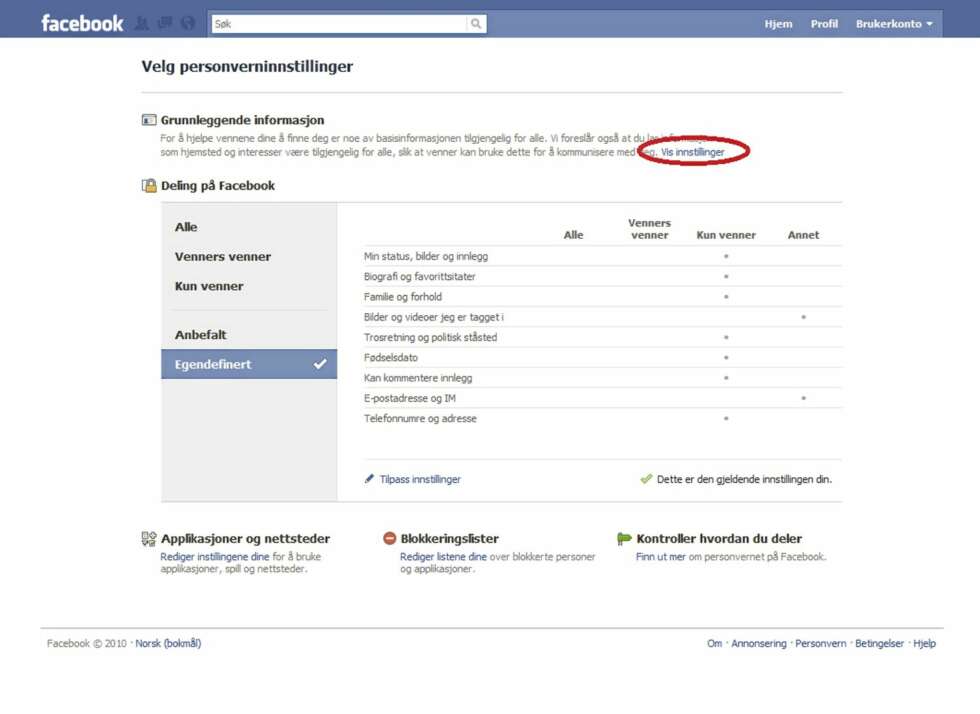This screenshot has width=980, height=714.
Task: Go to Hjem
Action: (778, 24)
